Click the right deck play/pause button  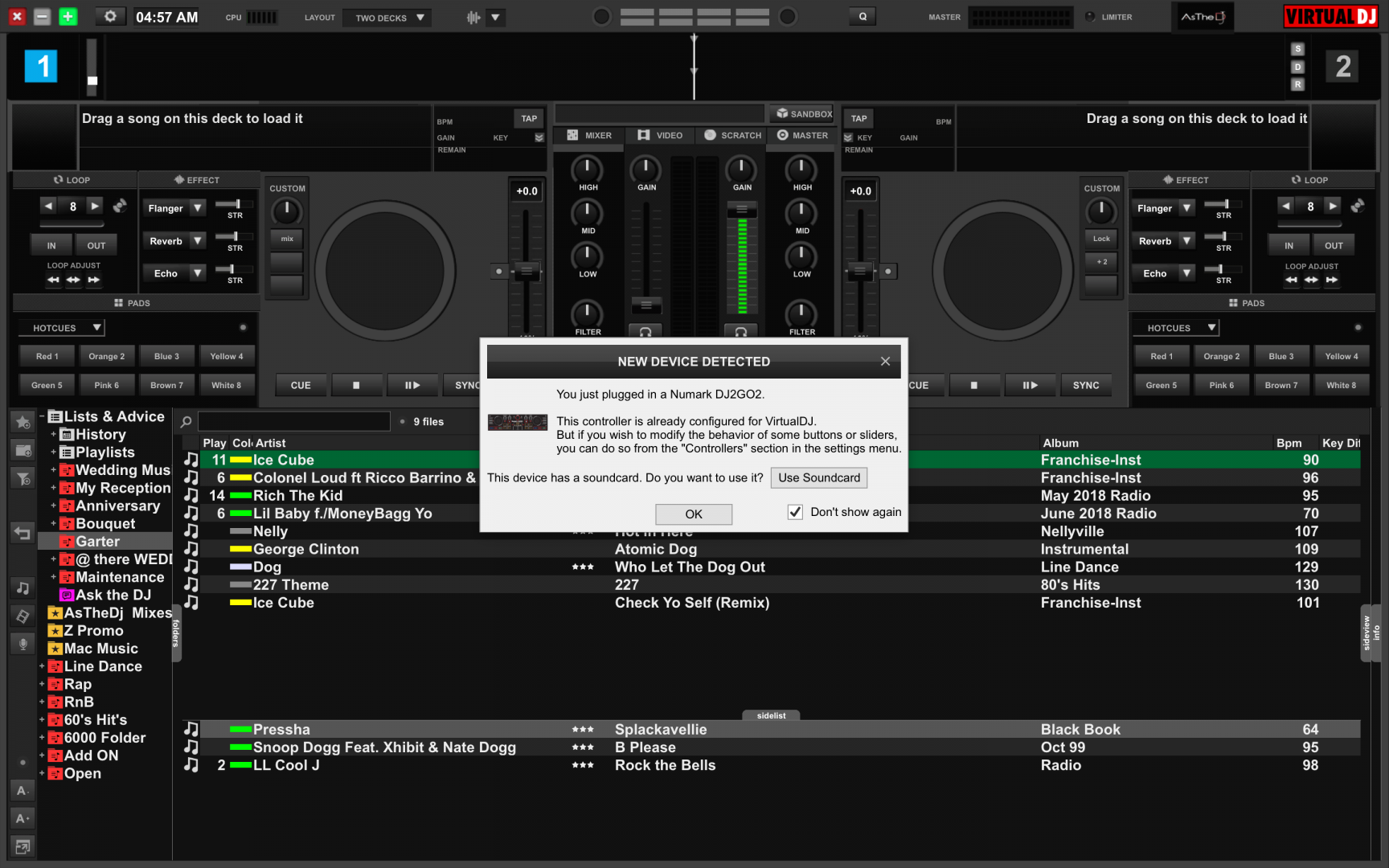1030,386
